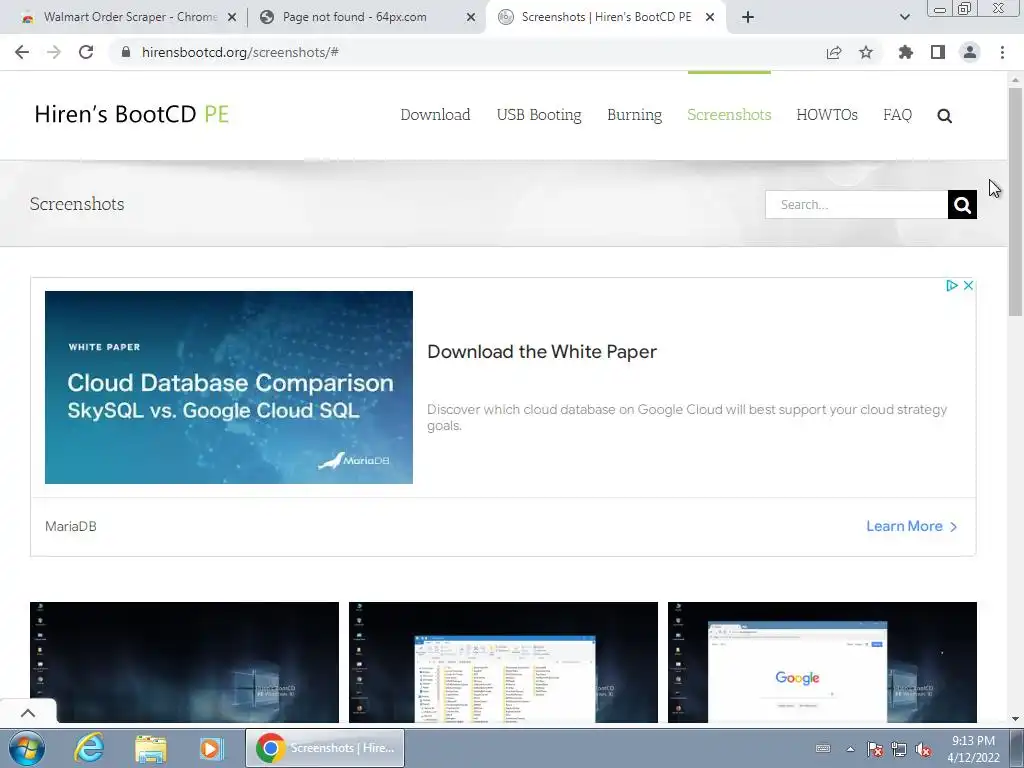Launch Windows Media Player from taskbar
The width and height of the screenshot is (1024, 768).
coord(211,748)
